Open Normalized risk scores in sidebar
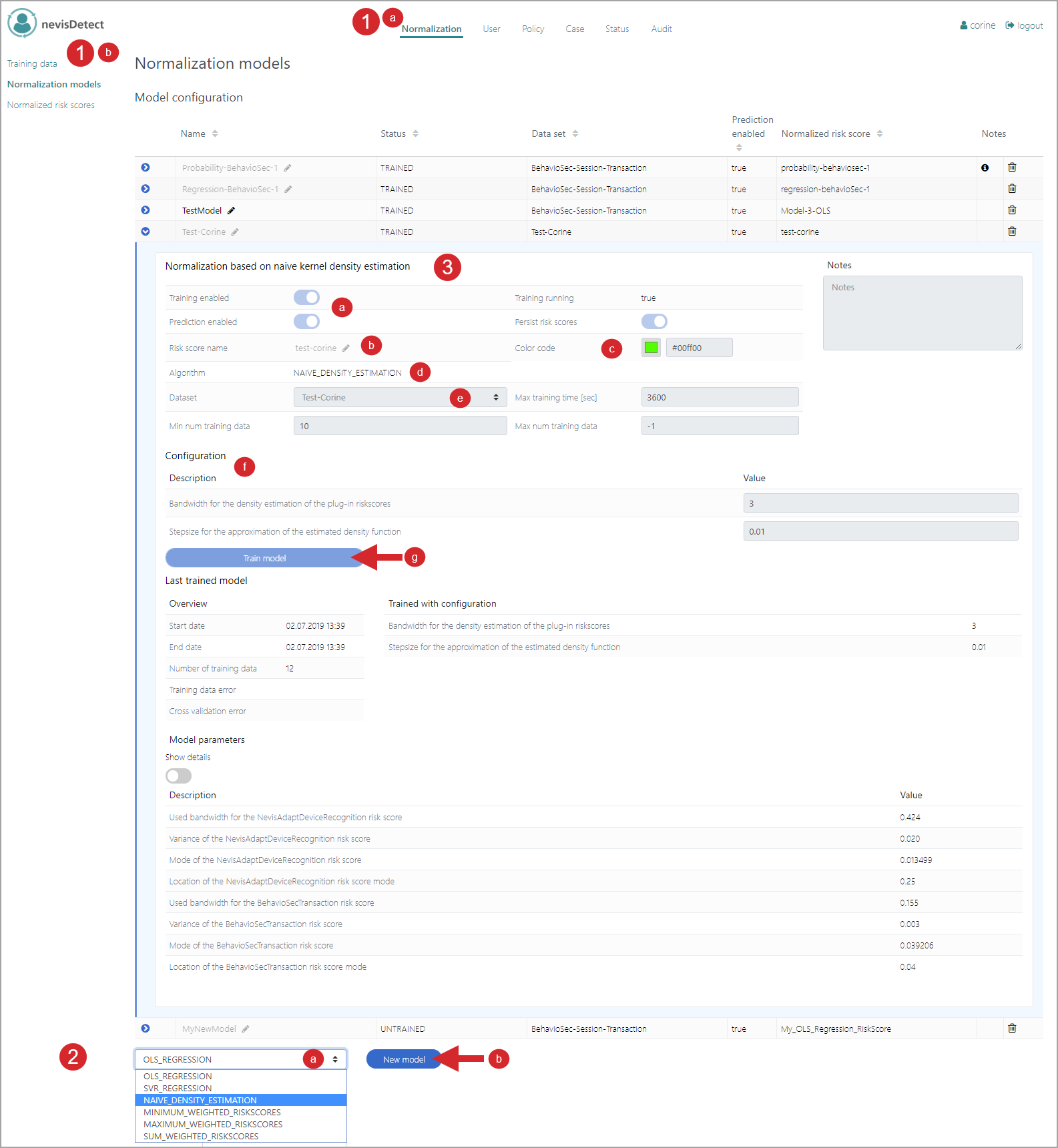 point(51,105)
